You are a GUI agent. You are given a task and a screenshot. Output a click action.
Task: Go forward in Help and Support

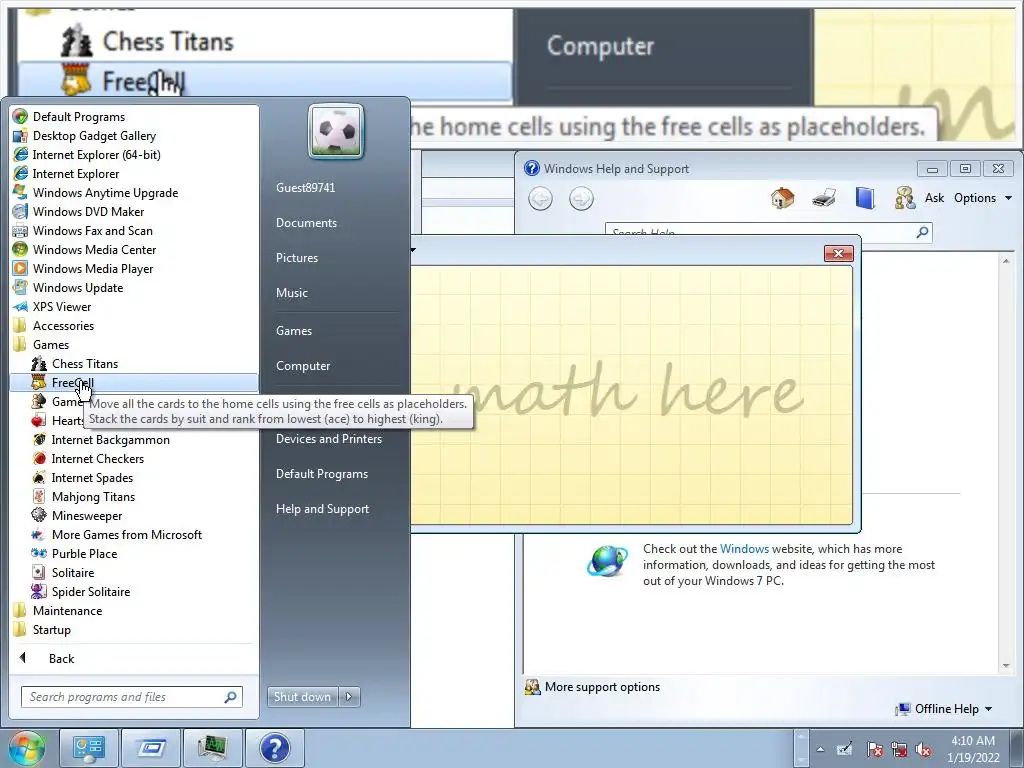tap(581, 199)
